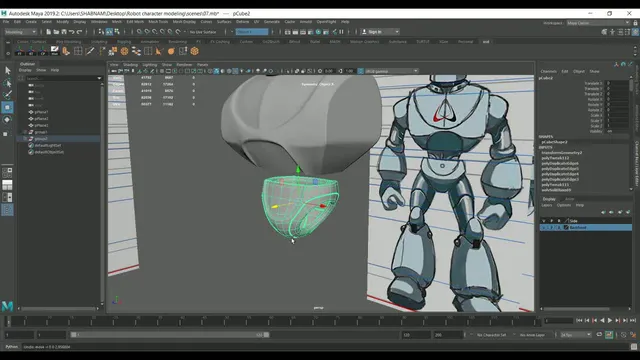Open the Edit Mesh menu
This screenshot has width=640, height=360.
135,22
